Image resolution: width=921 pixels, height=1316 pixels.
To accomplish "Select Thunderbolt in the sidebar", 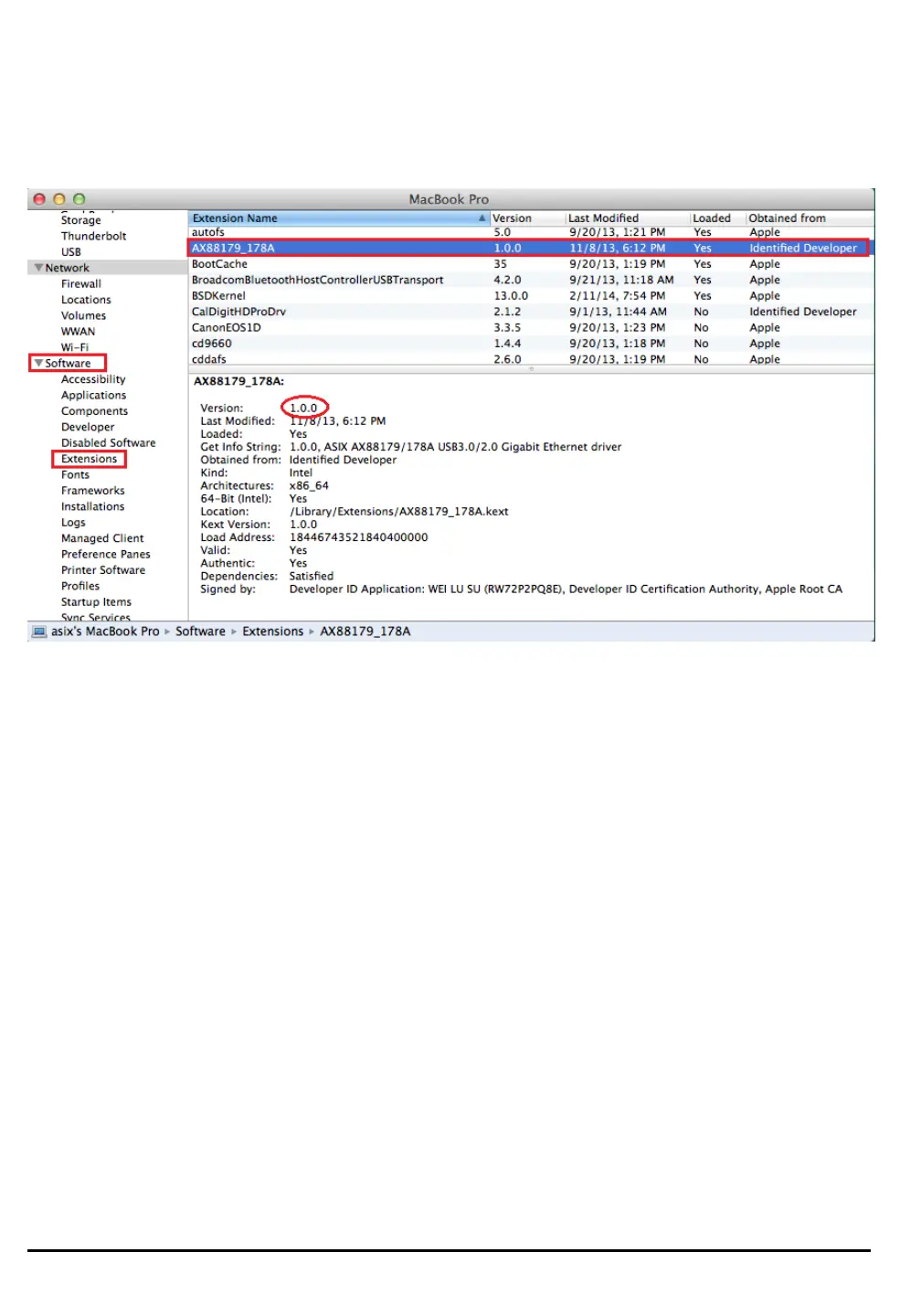I will tap(93, 236).
